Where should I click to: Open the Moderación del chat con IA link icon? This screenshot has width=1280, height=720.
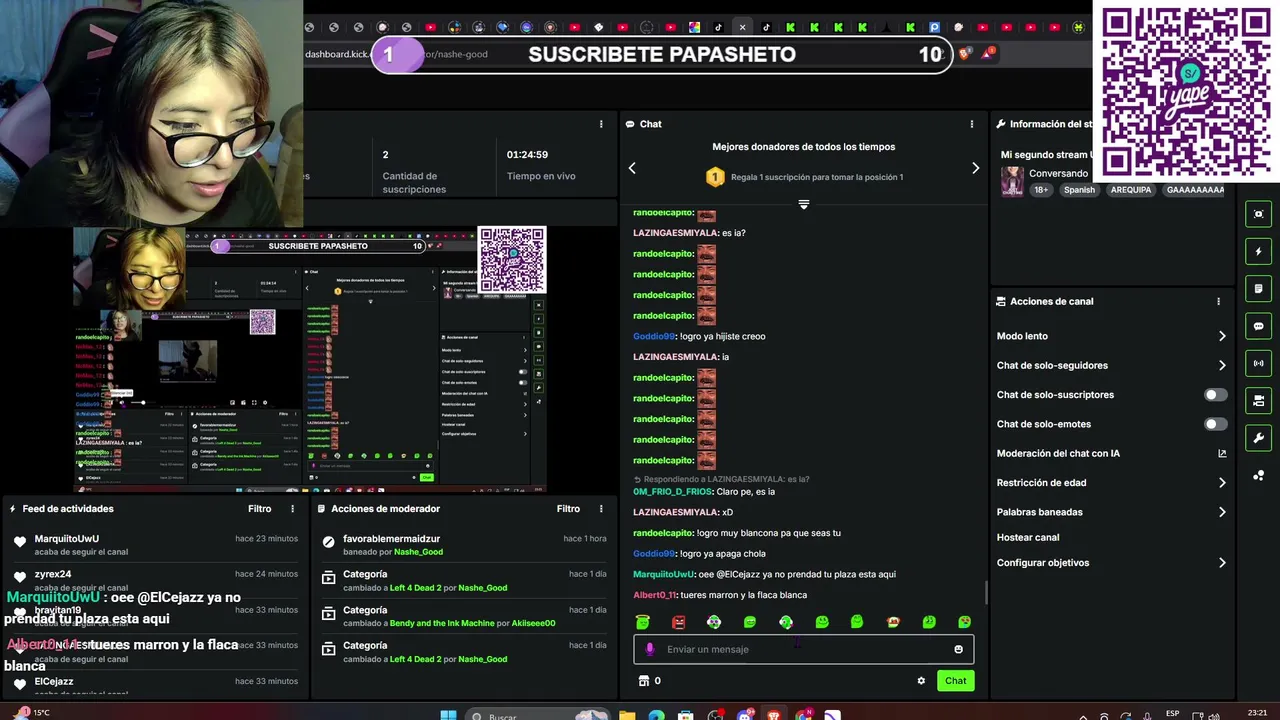[1221, 453]
